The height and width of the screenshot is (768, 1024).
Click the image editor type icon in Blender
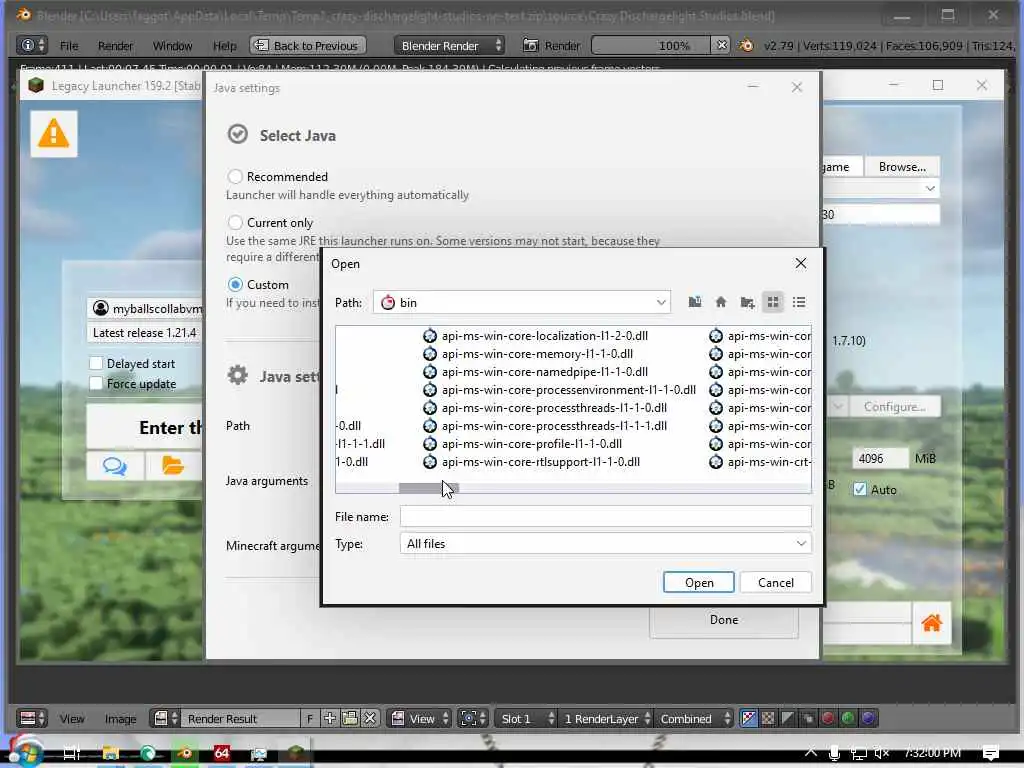tap(31, 718)
